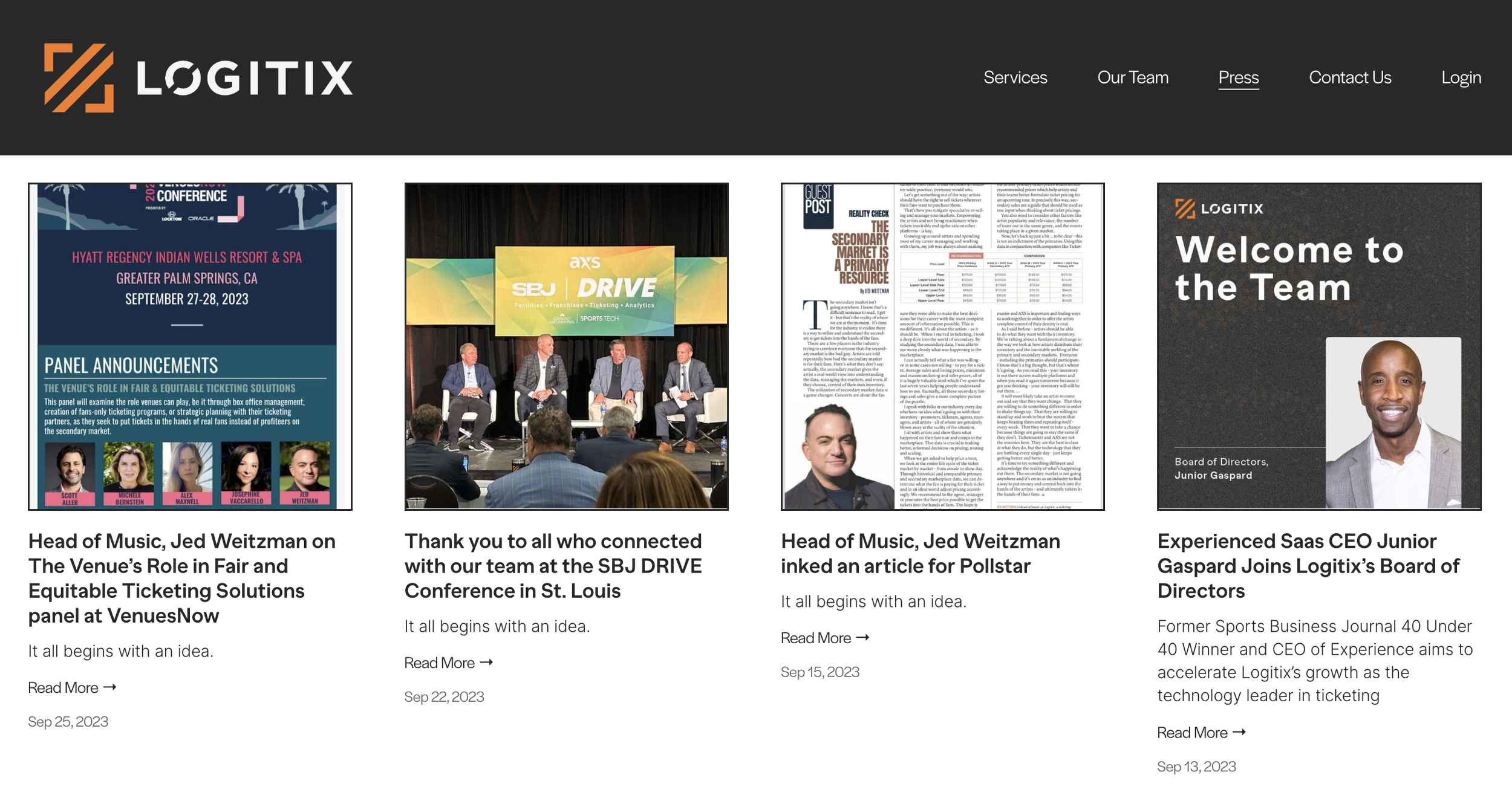Open Junior Gaspard Board of Directors headline

coord(1308,566)
